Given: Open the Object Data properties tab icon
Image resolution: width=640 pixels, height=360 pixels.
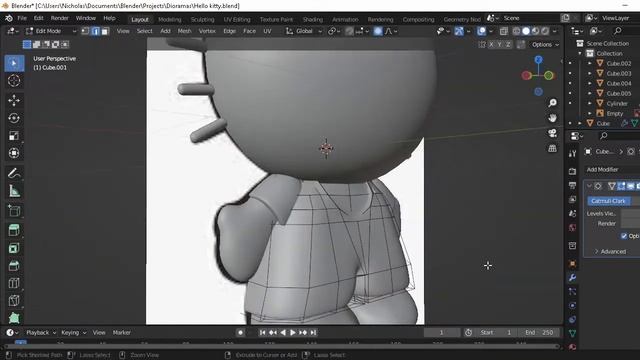Looking at the screenshot, I should click(572, 333).
